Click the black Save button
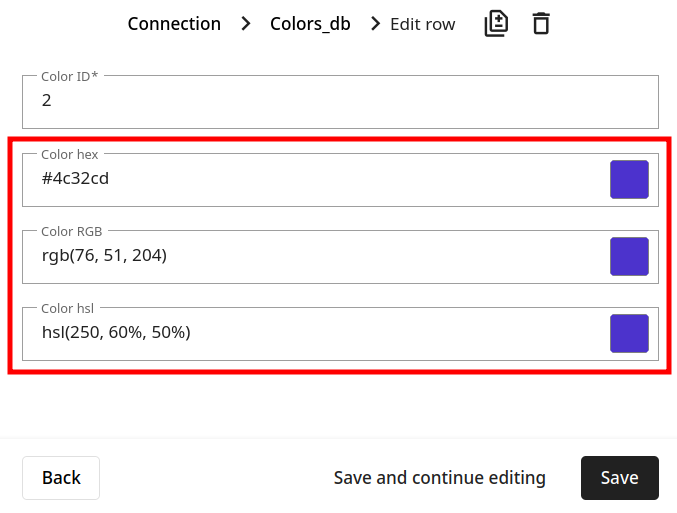Viewport: 677px width, 513px height. (x=620, y=478)
